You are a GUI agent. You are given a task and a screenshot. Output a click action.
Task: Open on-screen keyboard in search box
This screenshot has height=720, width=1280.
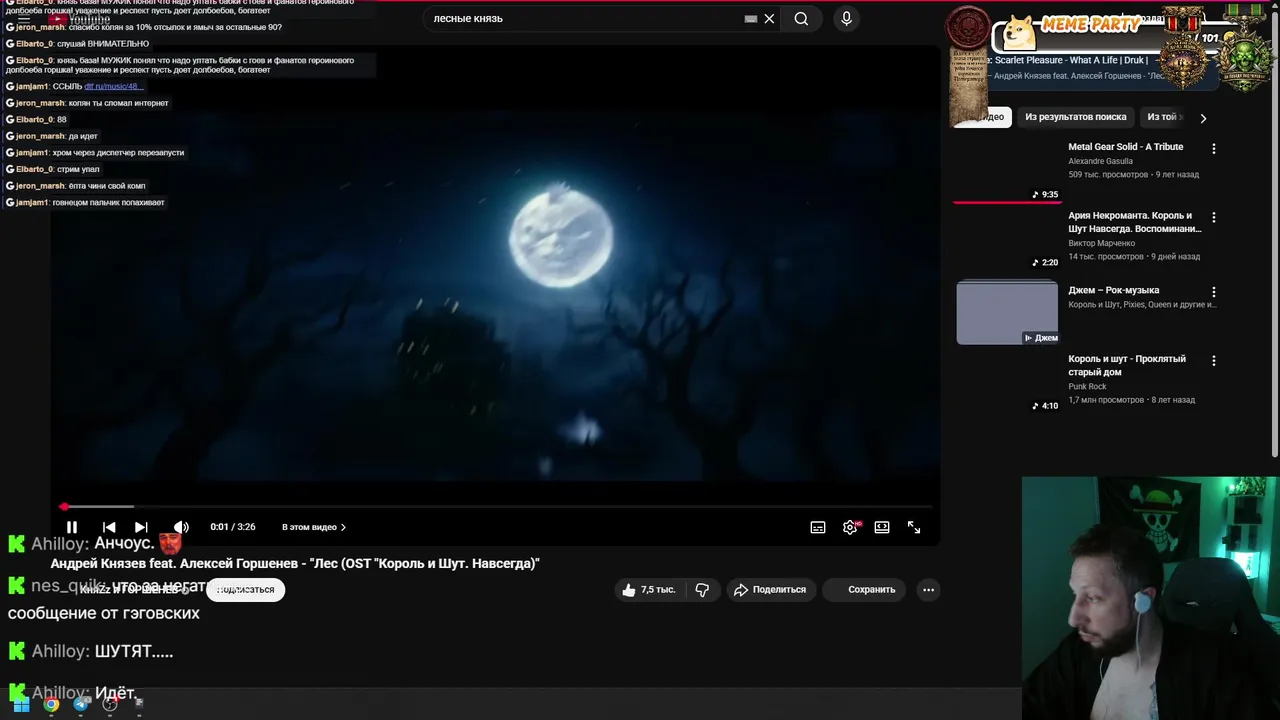[751, 18]
